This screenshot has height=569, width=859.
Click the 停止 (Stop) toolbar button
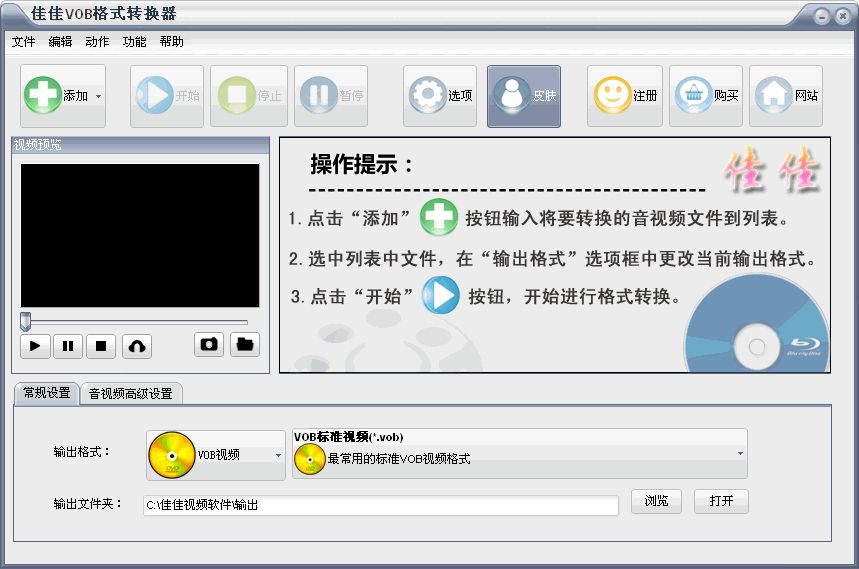tap(249, 96)
